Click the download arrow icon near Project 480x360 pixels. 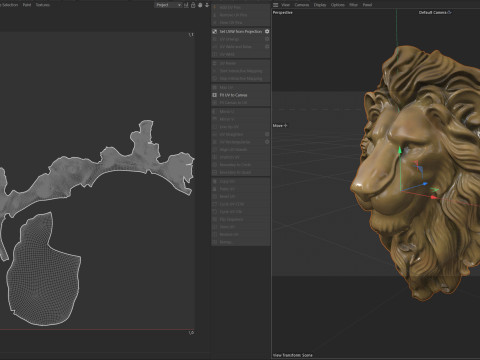point(207,5)
